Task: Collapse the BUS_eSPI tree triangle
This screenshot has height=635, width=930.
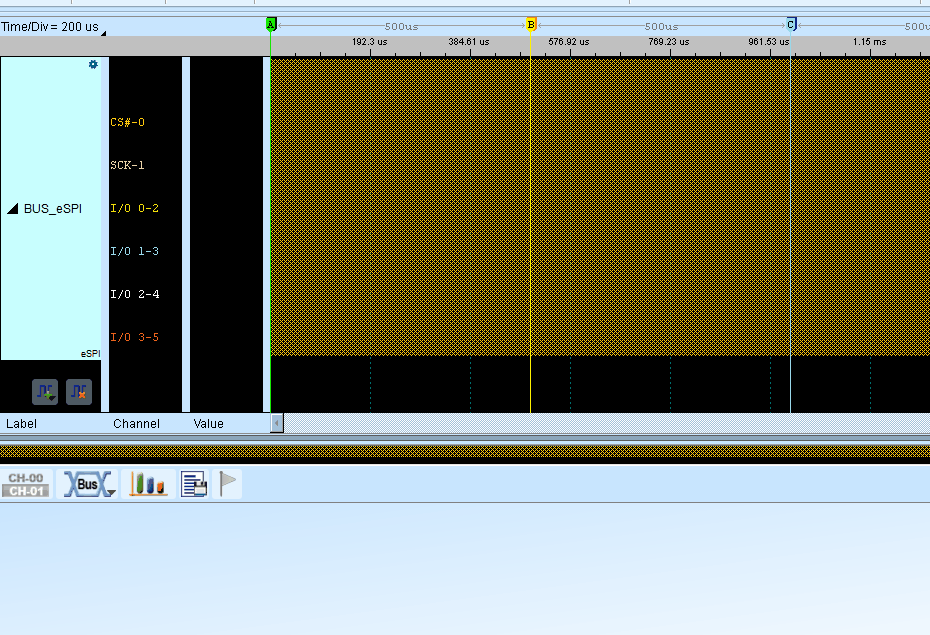Action: (13, 209)
